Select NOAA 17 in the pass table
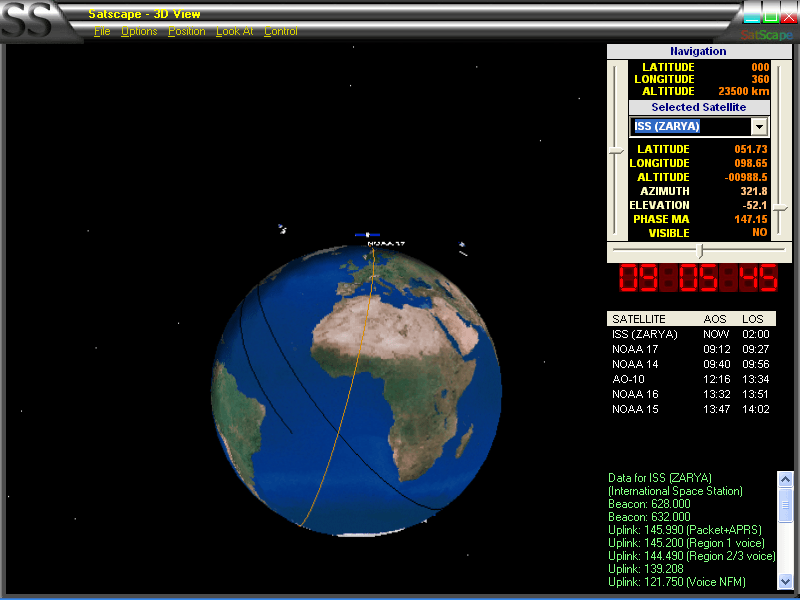The image size is (800, 600). [635, 349]
